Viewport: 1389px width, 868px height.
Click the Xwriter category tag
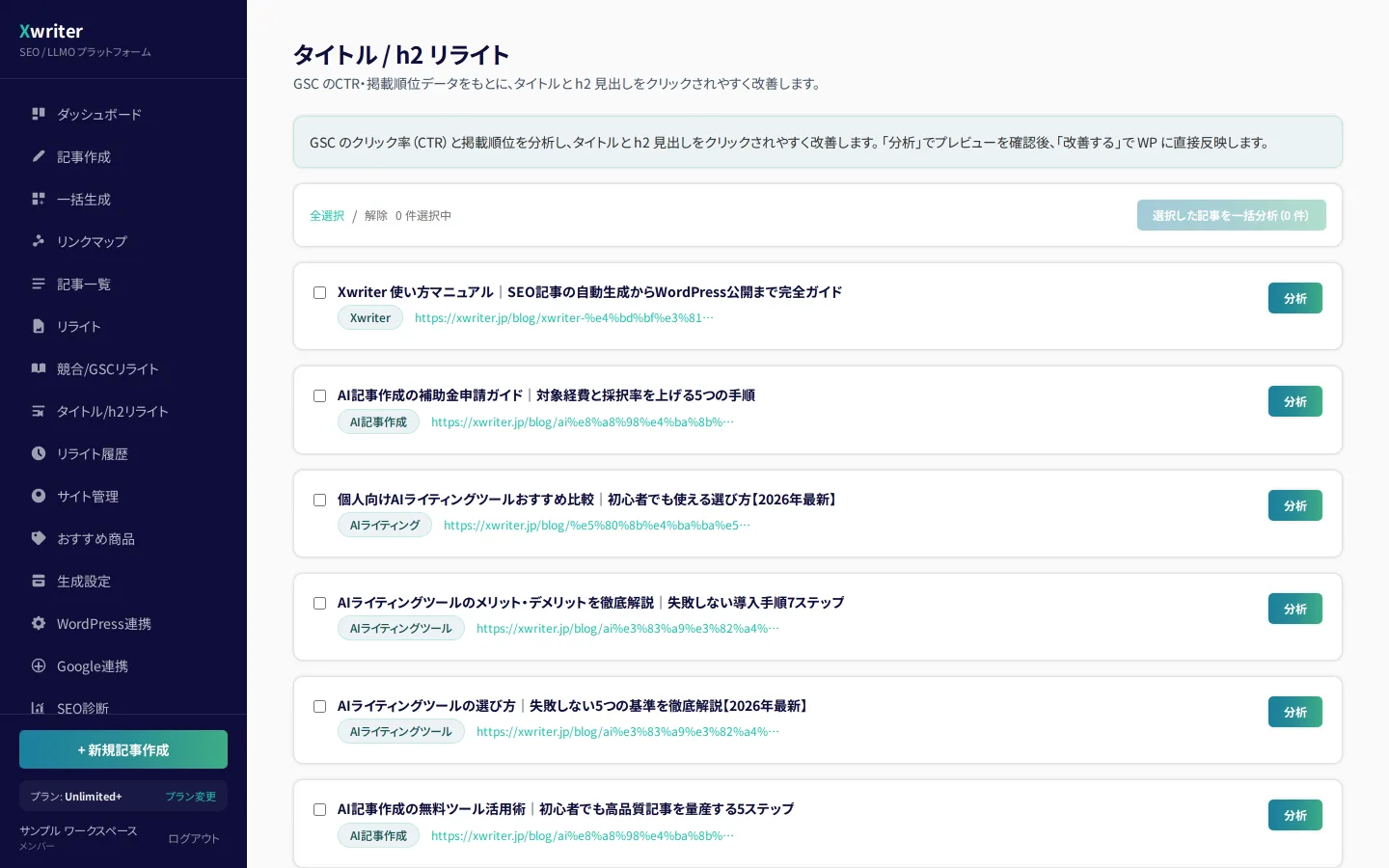point(370,318)
